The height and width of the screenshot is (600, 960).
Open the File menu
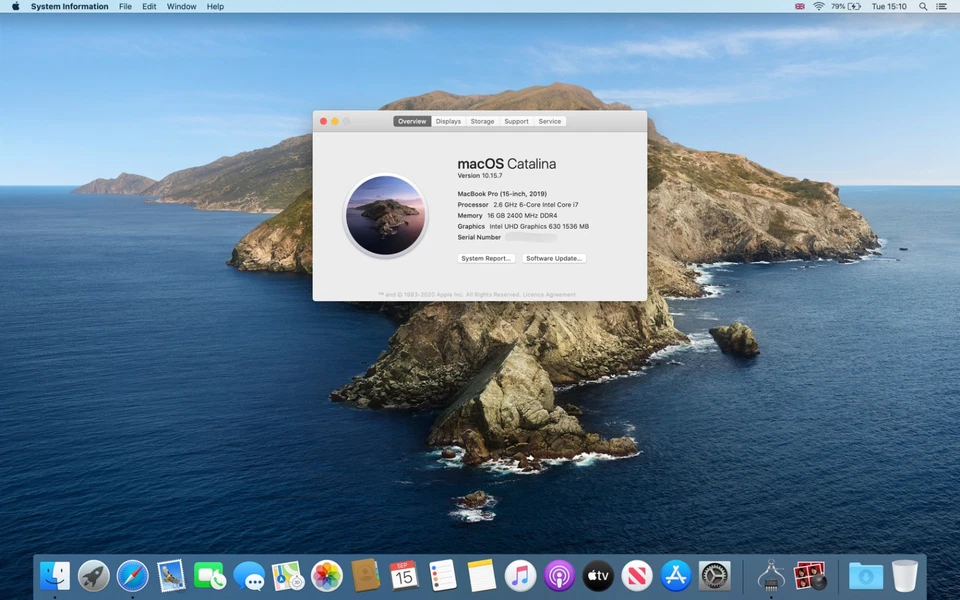tap(125, 6)
